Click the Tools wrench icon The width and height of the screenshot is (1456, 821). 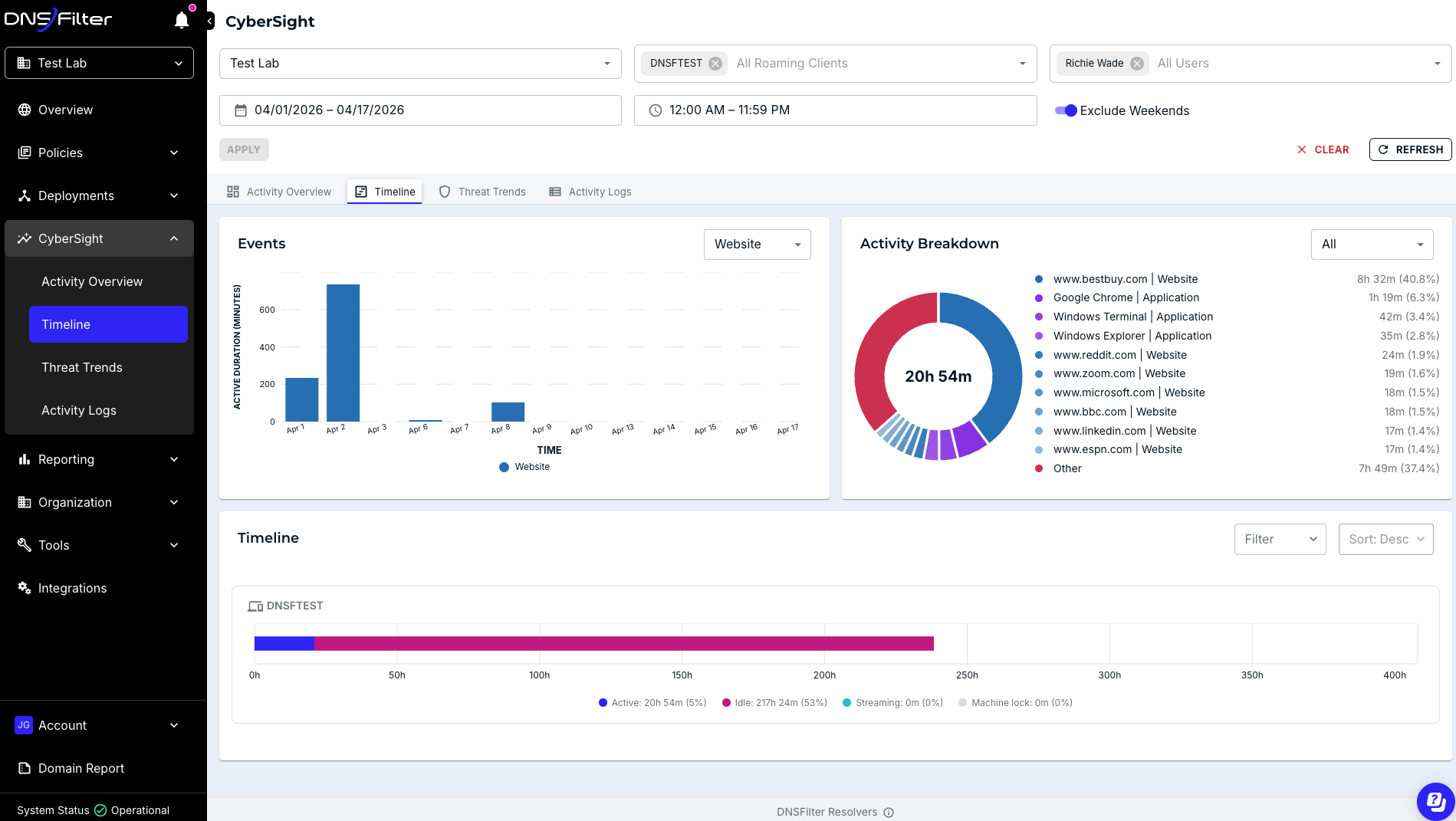[x=25, y=545]
